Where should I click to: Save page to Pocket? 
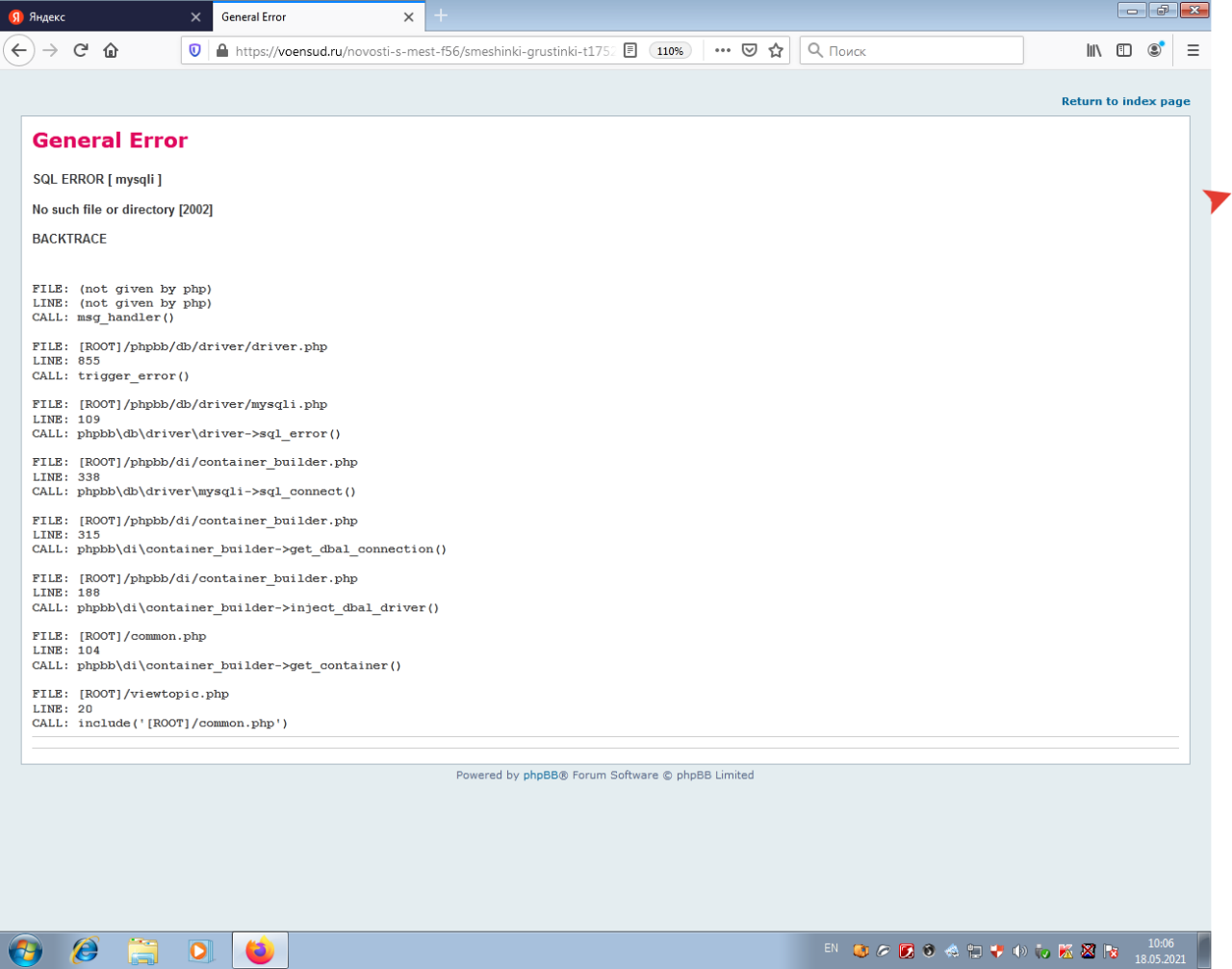coord(749,50)
